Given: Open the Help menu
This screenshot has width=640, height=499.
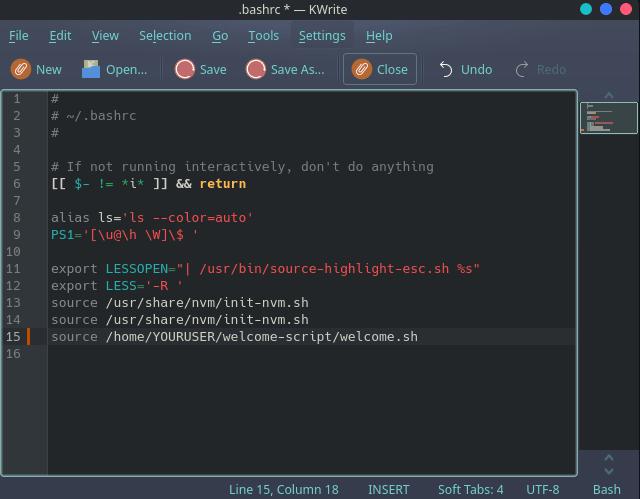Looking at the screenshot, I should (x=379, y=36).
